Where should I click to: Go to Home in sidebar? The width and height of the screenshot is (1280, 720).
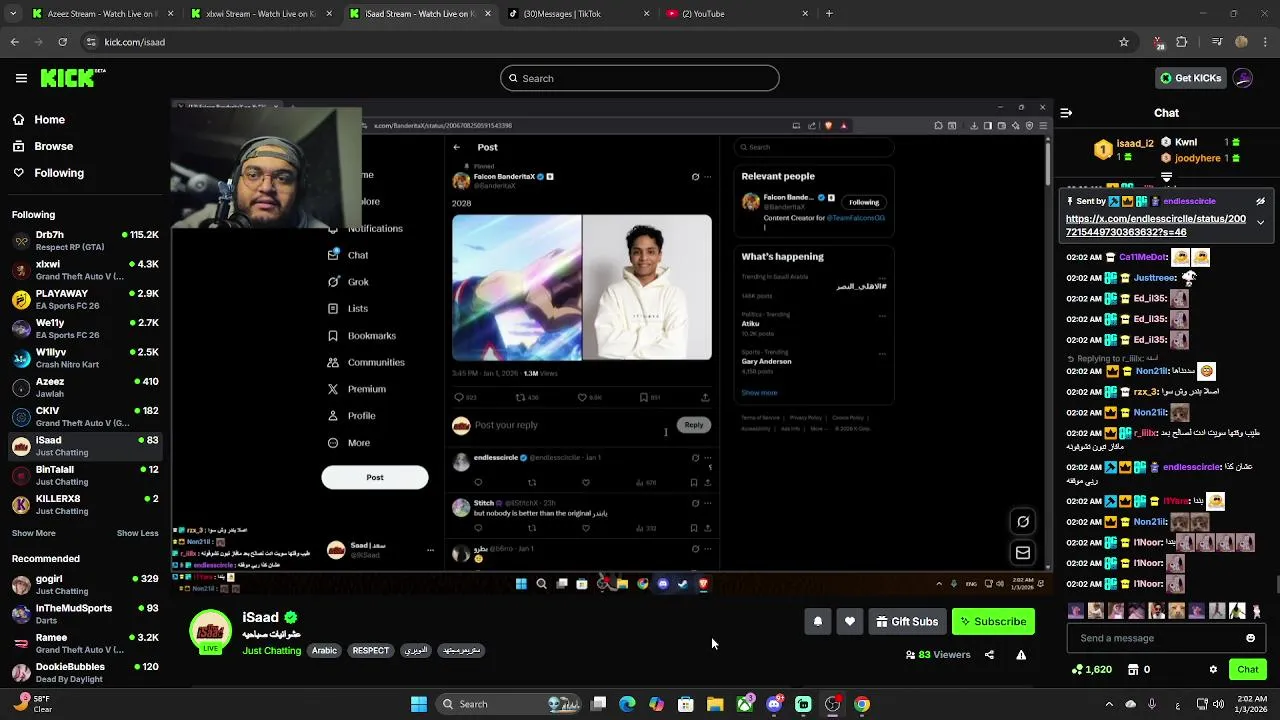[x=39, y=119]
